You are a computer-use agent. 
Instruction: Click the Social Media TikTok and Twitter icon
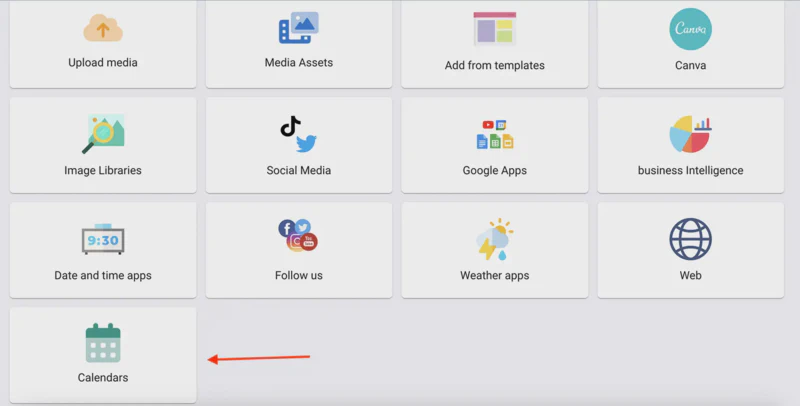click(x=298, y=135)
